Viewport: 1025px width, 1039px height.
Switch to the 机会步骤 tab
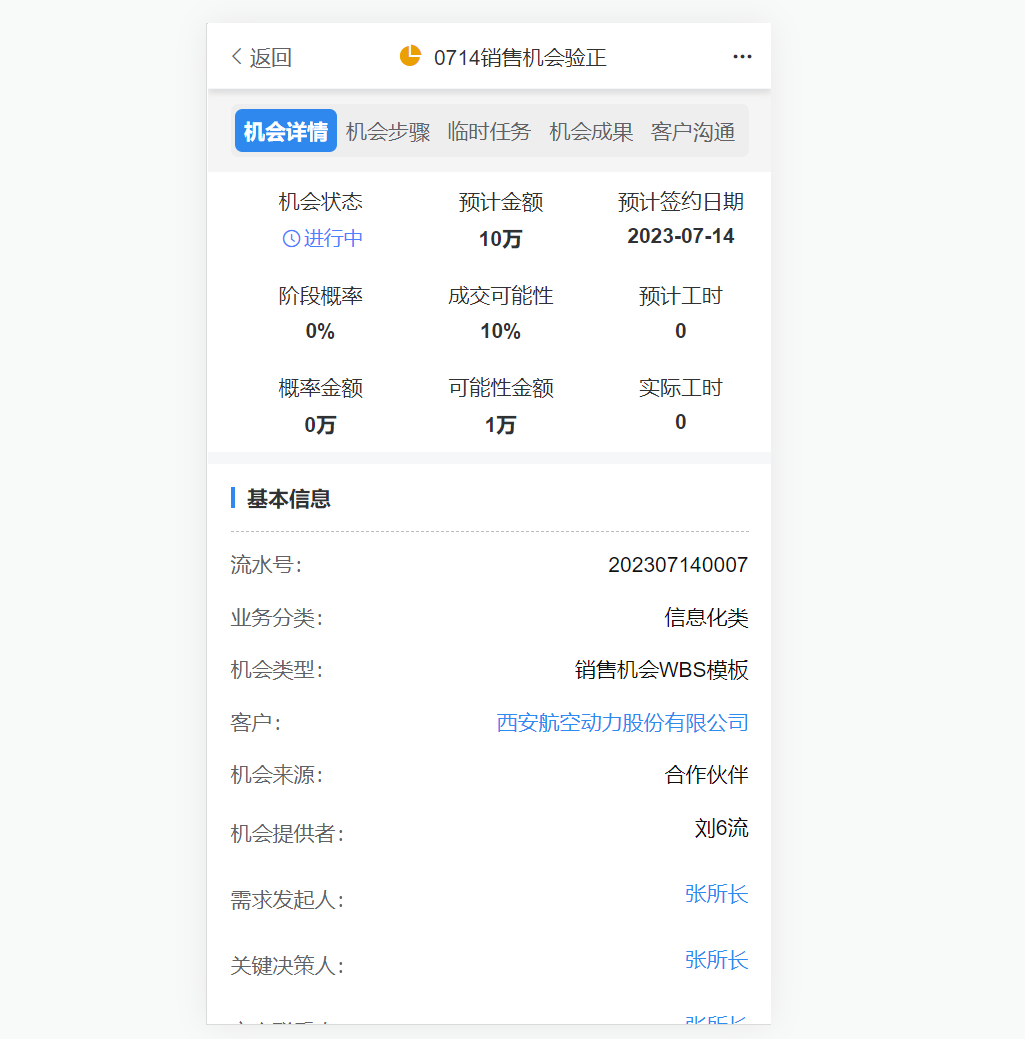click(388, 131)
